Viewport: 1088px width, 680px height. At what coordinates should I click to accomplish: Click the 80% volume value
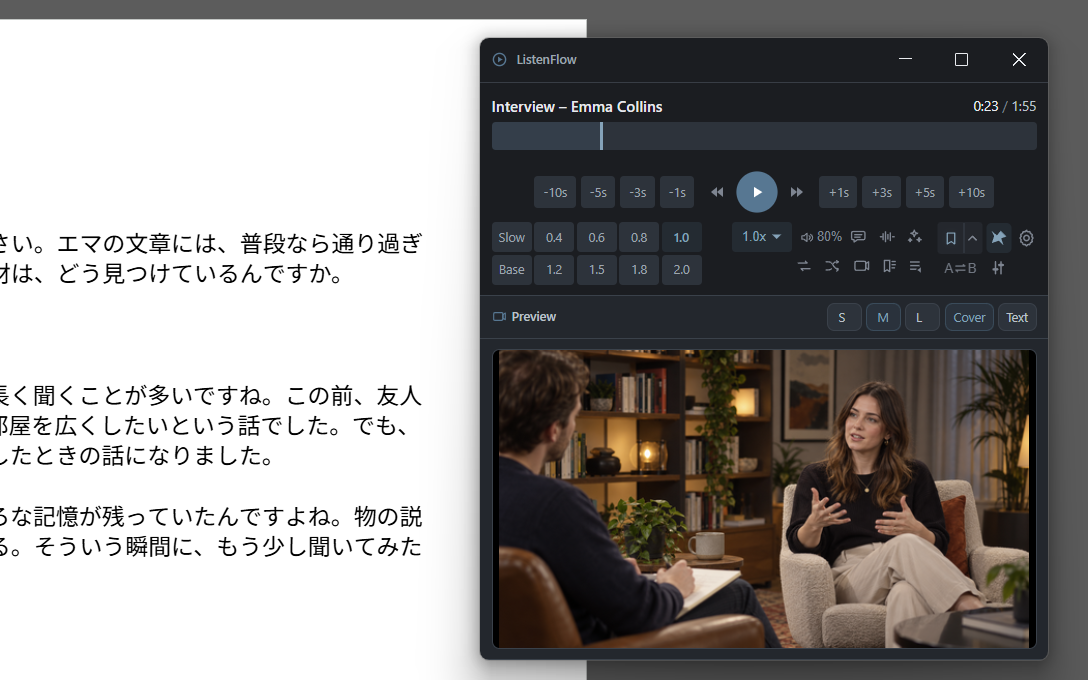[829, 237]
